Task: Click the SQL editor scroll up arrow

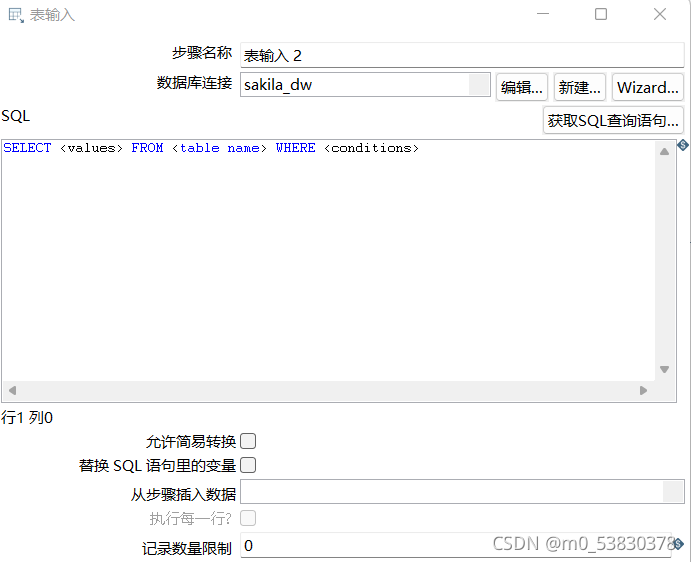Action: (665, 152)
